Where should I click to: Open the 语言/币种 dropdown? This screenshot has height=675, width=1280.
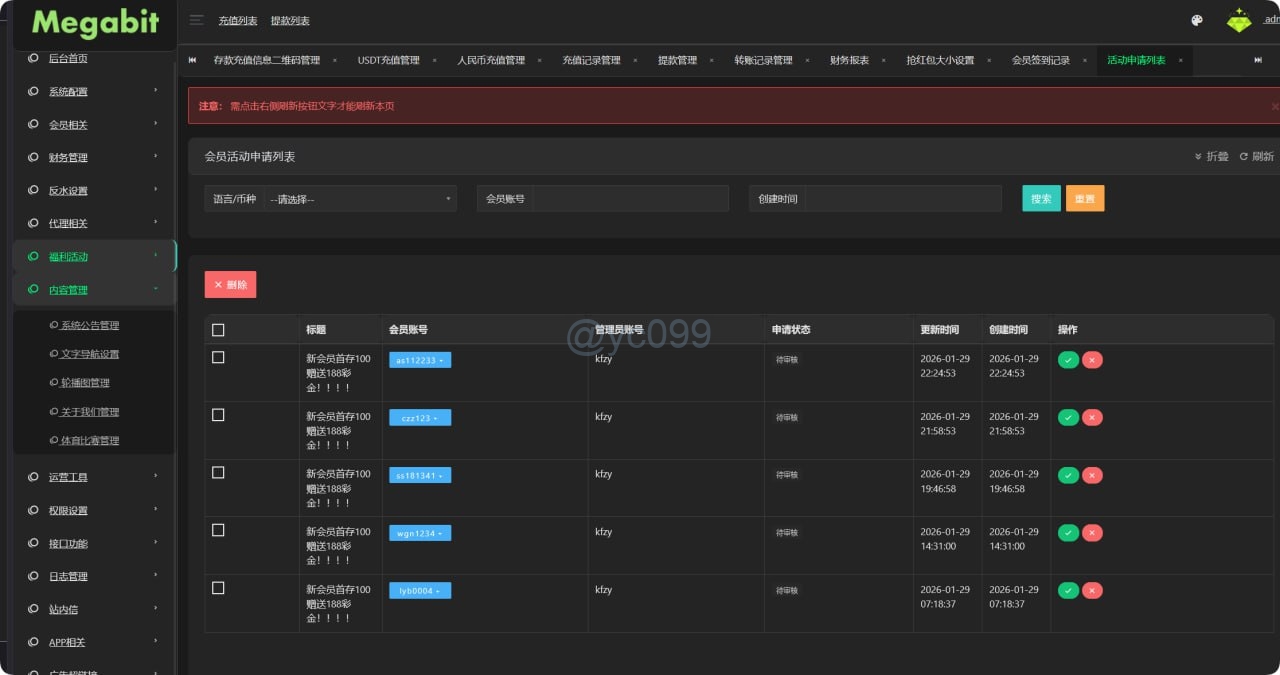[x=360, y=199]
